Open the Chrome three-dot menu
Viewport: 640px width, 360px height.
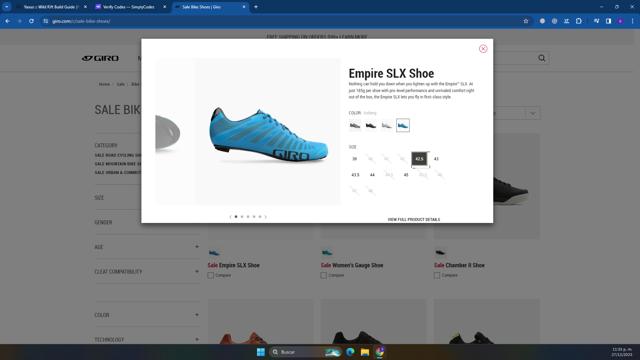coord(633,21)
